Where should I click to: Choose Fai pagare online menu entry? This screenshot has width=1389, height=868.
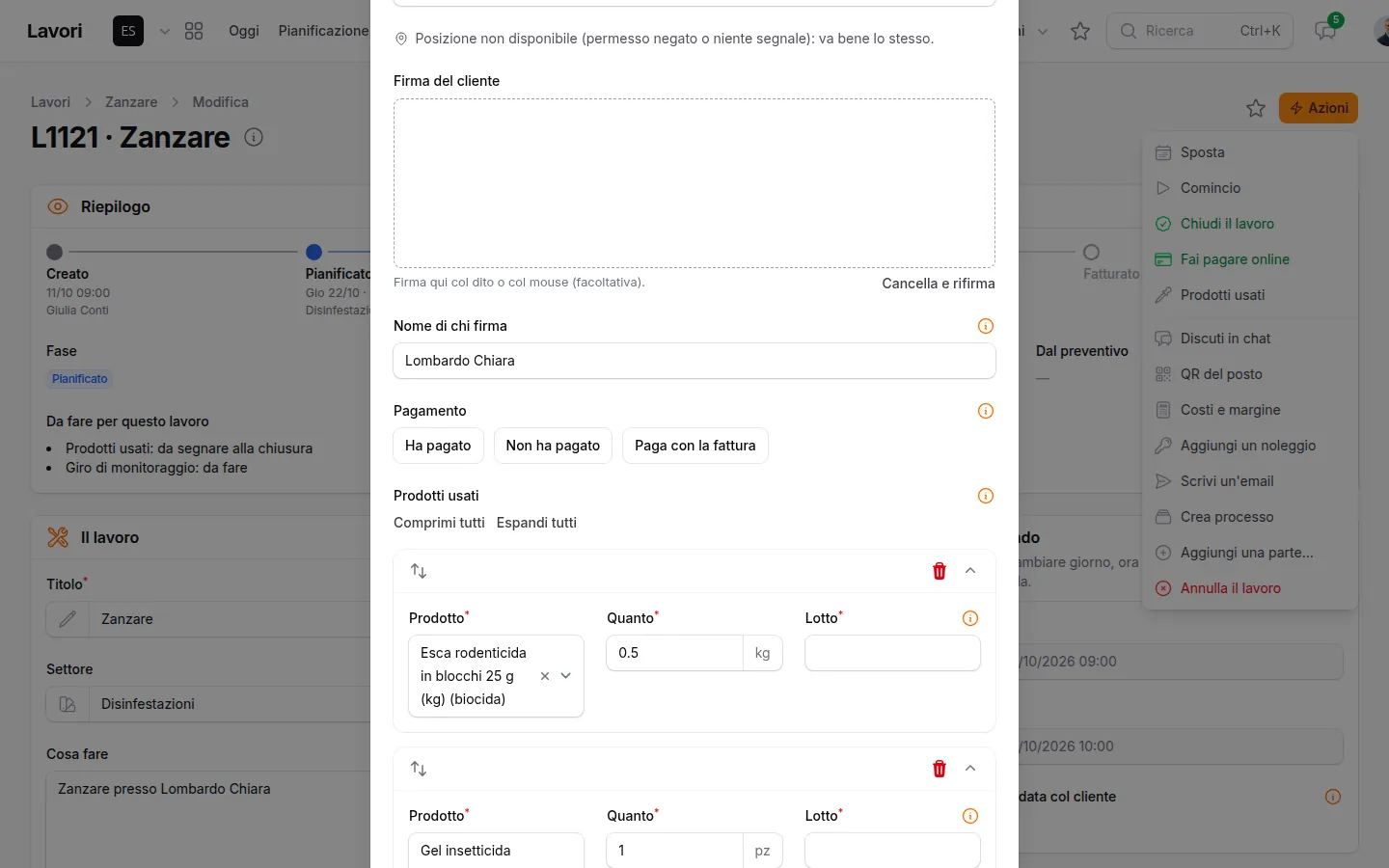point(1250,259)
